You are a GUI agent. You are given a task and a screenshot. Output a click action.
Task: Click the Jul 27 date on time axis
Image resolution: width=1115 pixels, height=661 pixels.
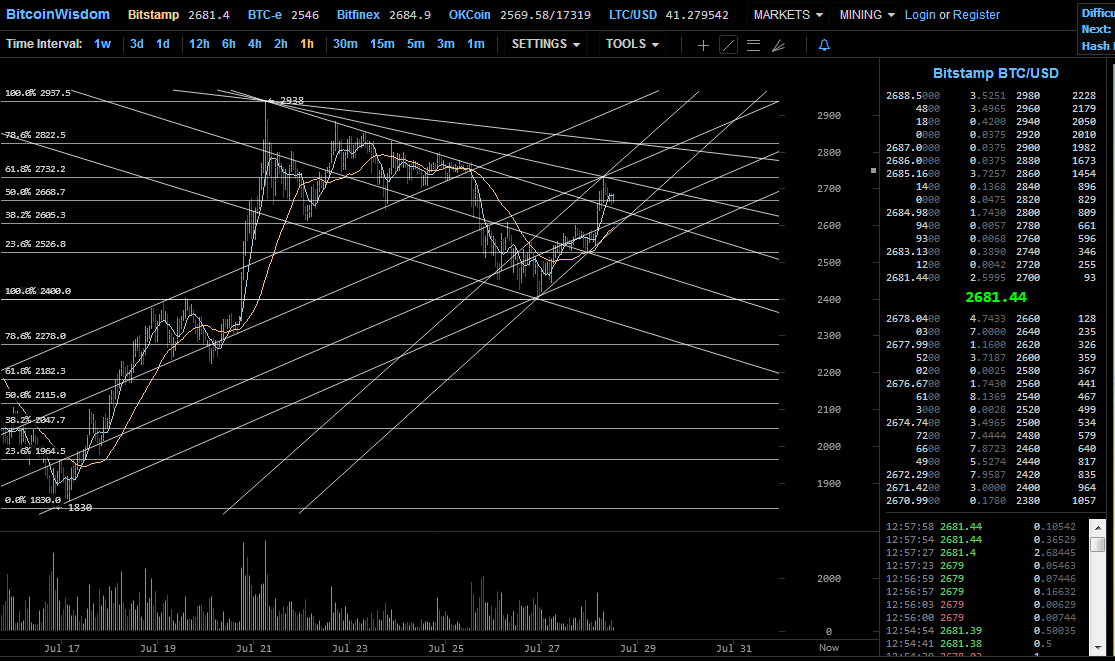point(542,648)
